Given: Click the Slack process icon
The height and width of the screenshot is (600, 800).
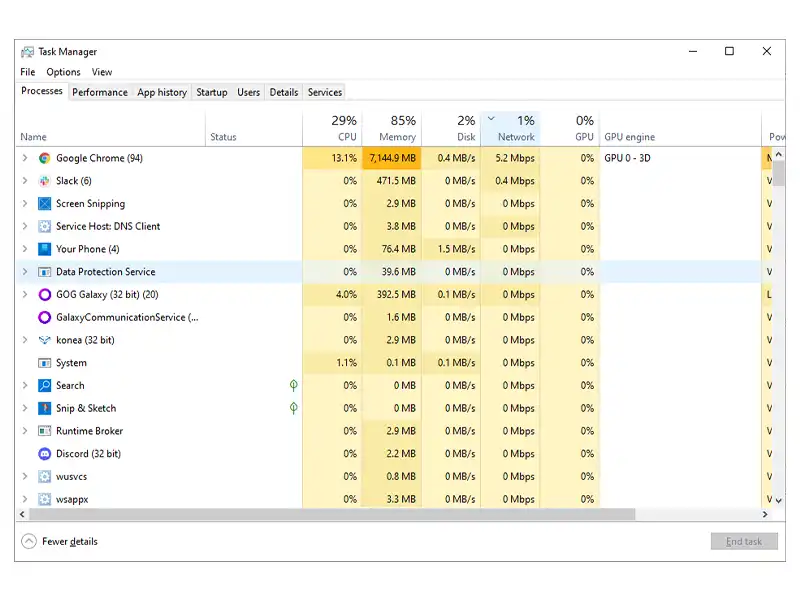Looking at the screenshot, I should pos(44,181).
